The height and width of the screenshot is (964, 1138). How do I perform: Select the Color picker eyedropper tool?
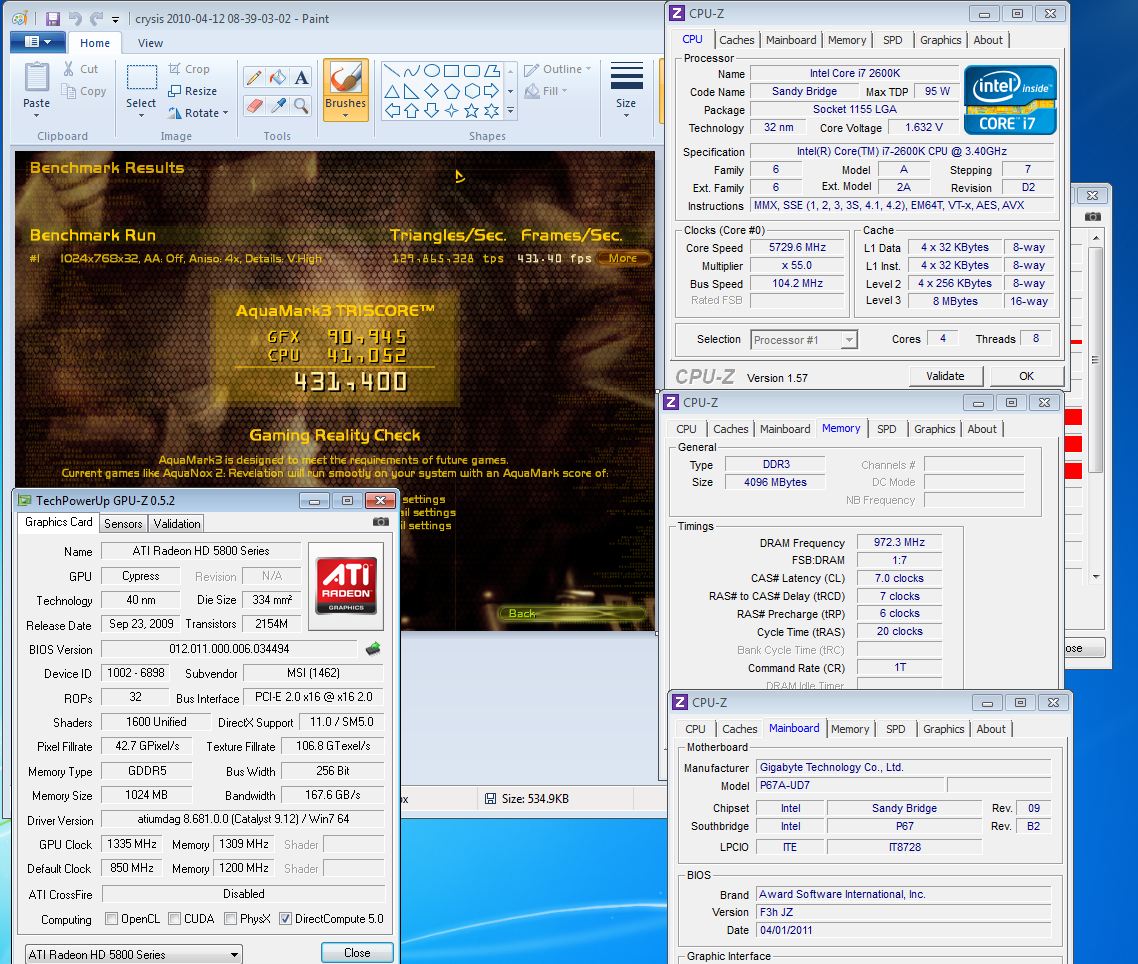[x=277, y=106]
